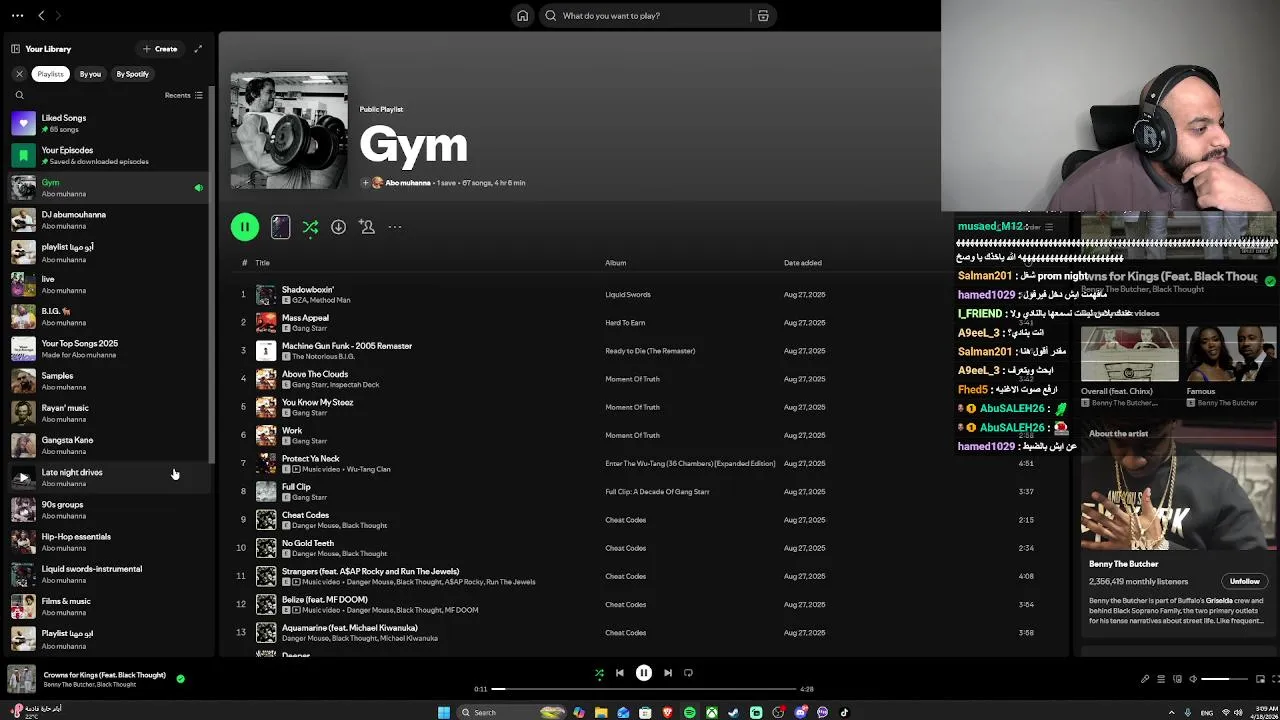Navigate back with the arrow
Image resolution: width=1280 pixels, height=720 pixels.
(x=41, y=16)
